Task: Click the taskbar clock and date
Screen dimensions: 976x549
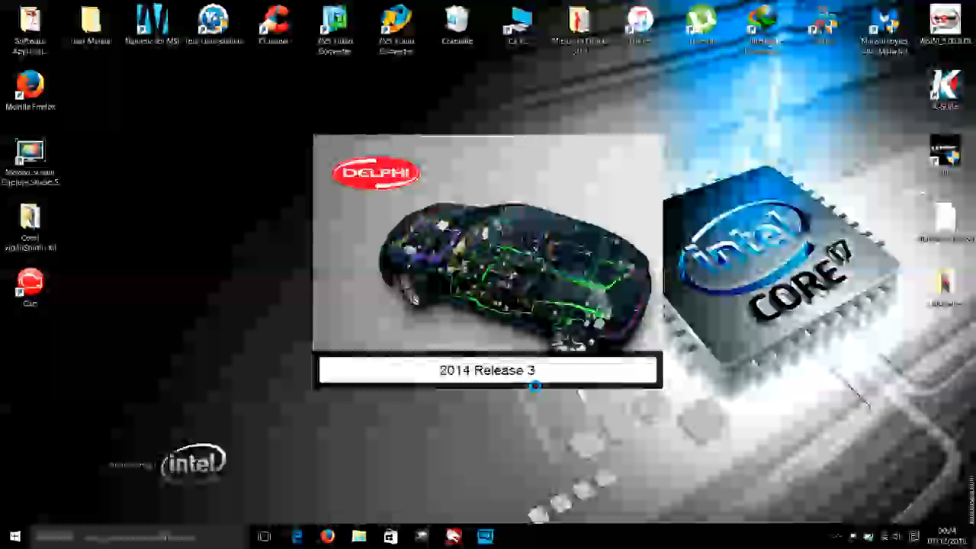Action: (946, 536)
